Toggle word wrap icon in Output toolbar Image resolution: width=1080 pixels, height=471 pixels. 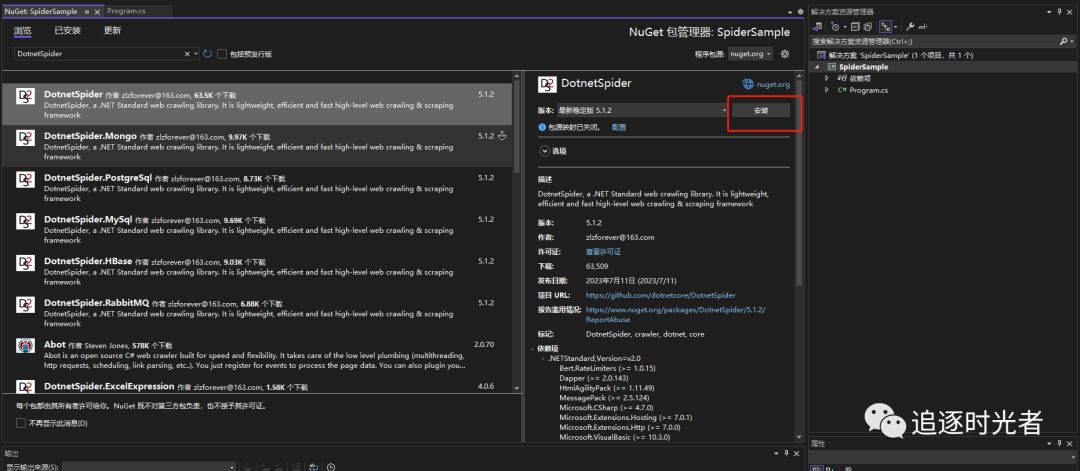[x=313, y=467]
